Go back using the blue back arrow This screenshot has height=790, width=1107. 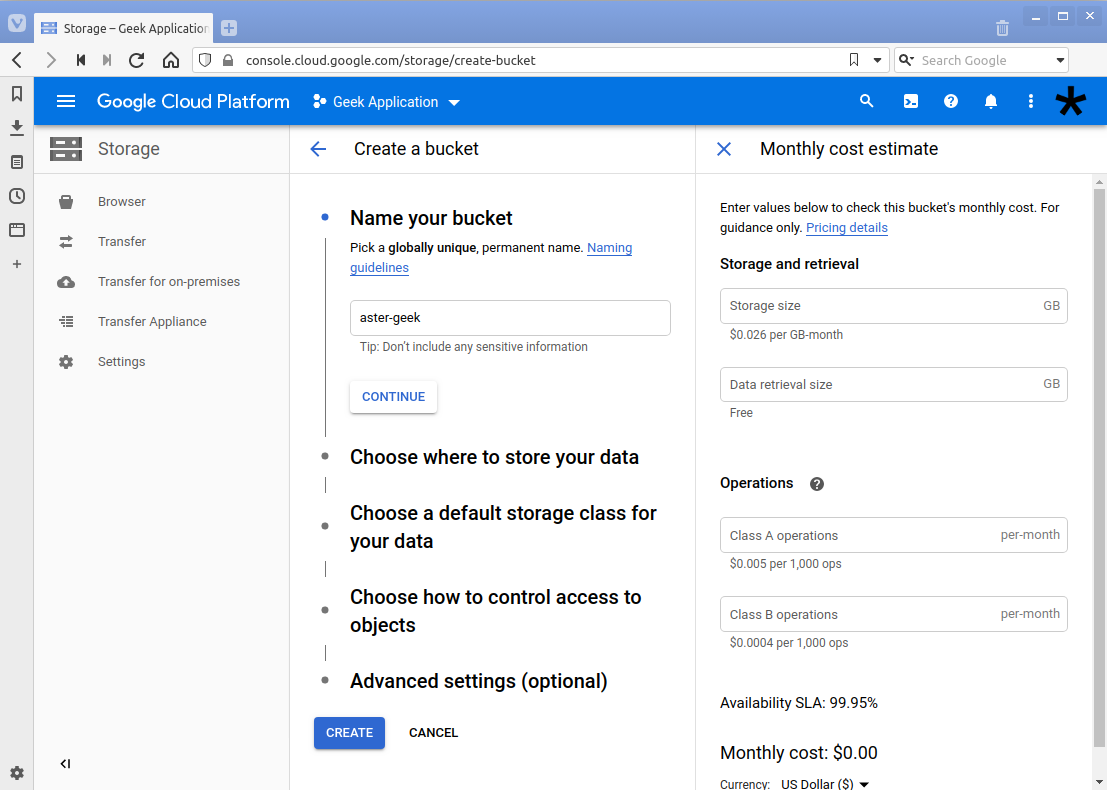pyautogui.click(x=318, y=148)
